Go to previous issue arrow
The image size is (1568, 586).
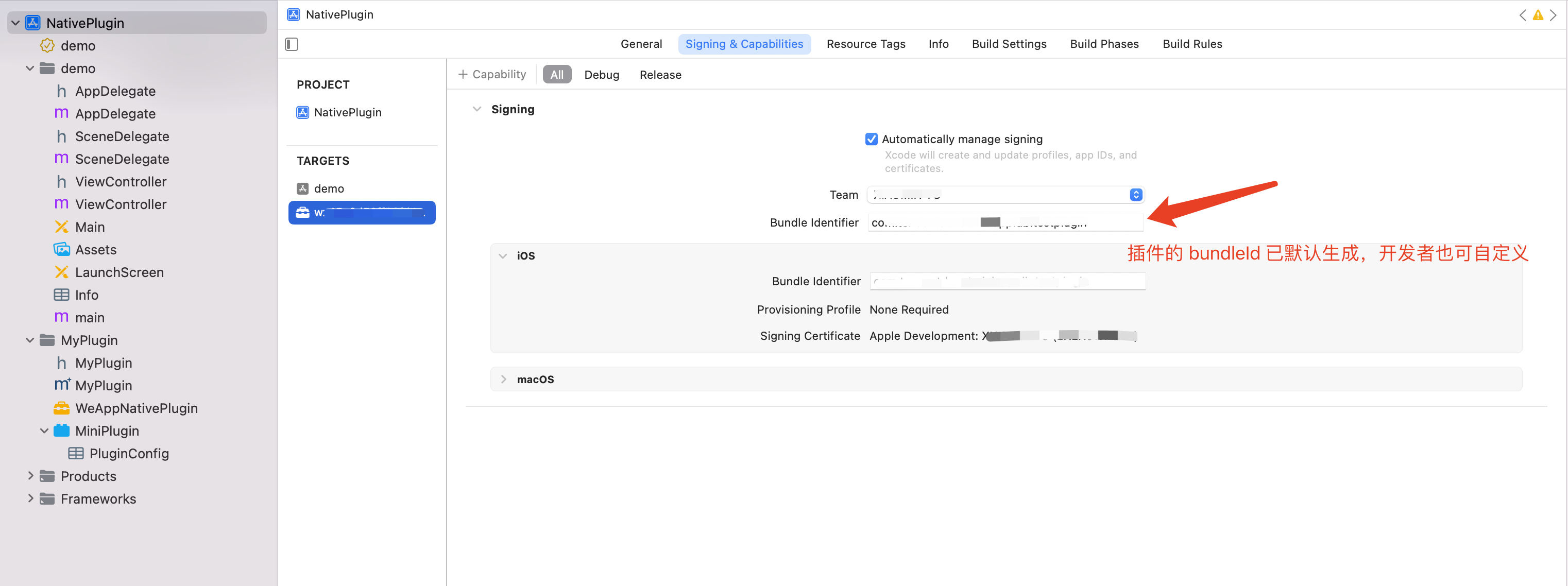coord(1522,15)
